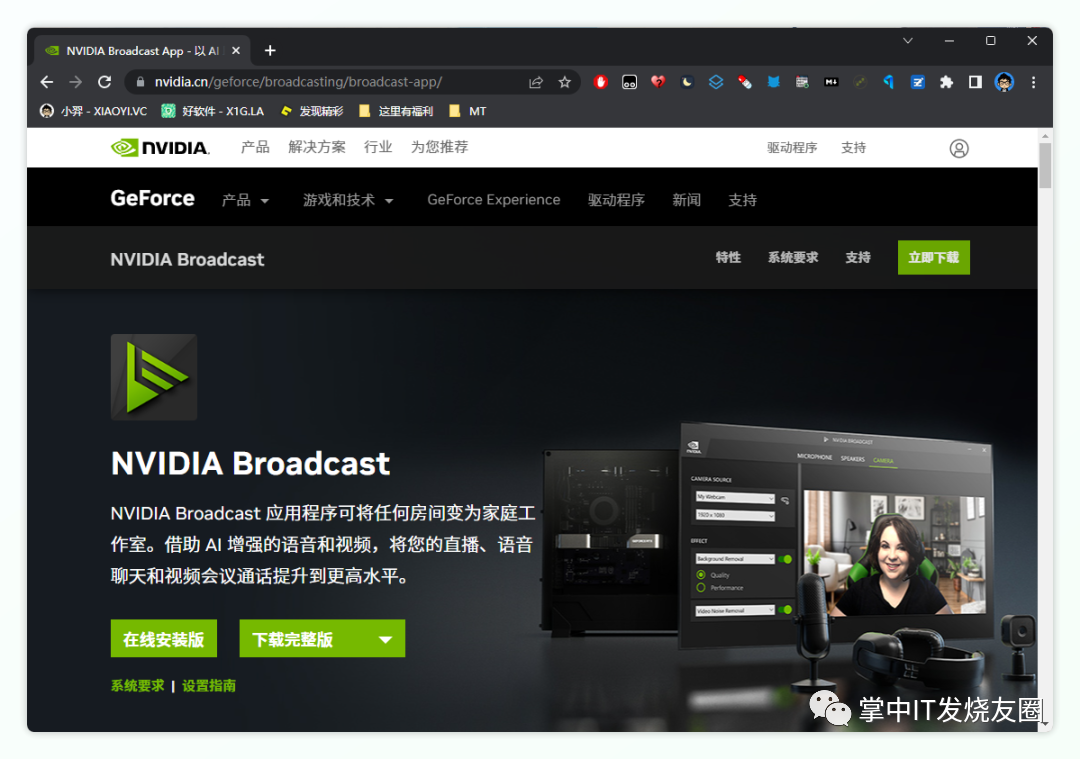1080x759 pixels.
Task: Open the M+ extension icon
Action: (x=831, y=82)
